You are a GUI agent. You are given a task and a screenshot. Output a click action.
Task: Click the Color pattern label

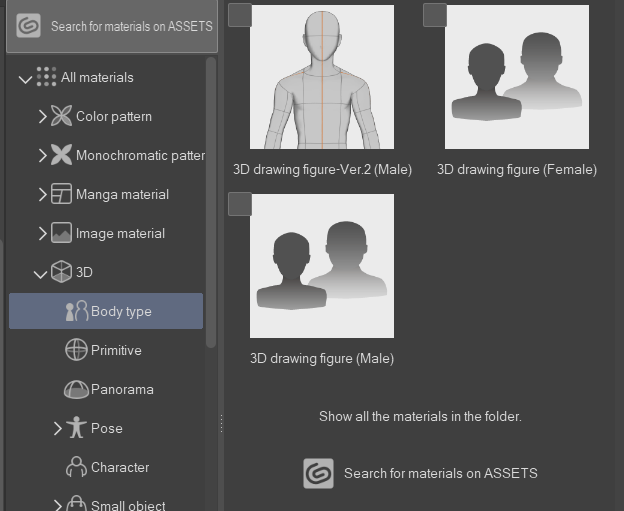(x=114, y=116)
